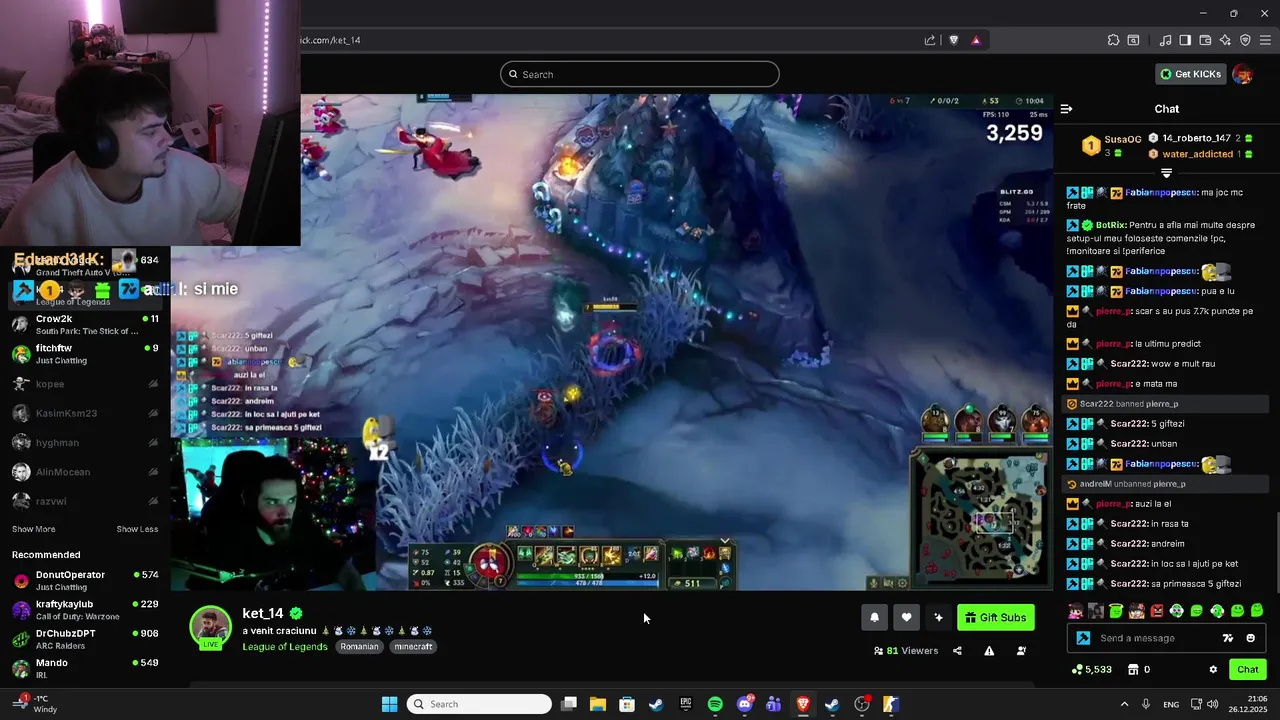Open emote picker smiley icon
The height and width of the screenshot is (720, 1280).
pyautogui.click(x=1250, y=638)
